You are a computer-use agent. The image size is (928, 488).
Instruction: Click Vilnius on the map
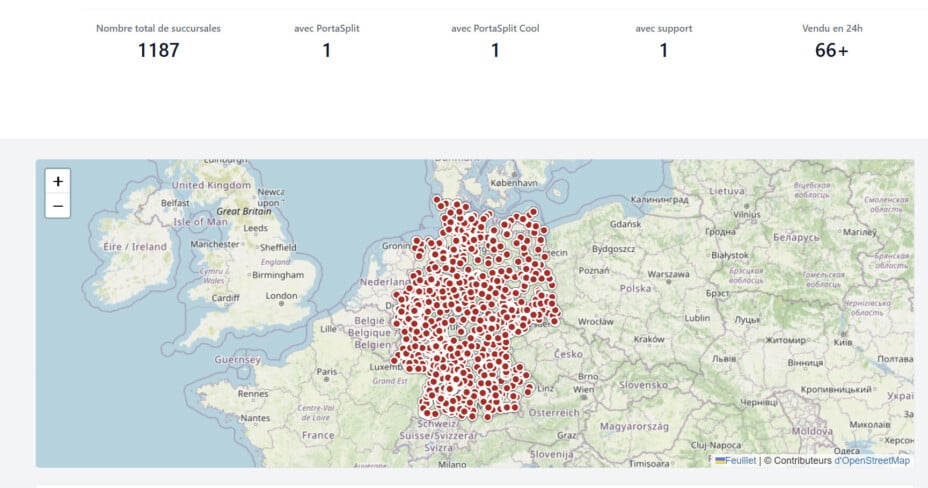(x=746, y=214)
